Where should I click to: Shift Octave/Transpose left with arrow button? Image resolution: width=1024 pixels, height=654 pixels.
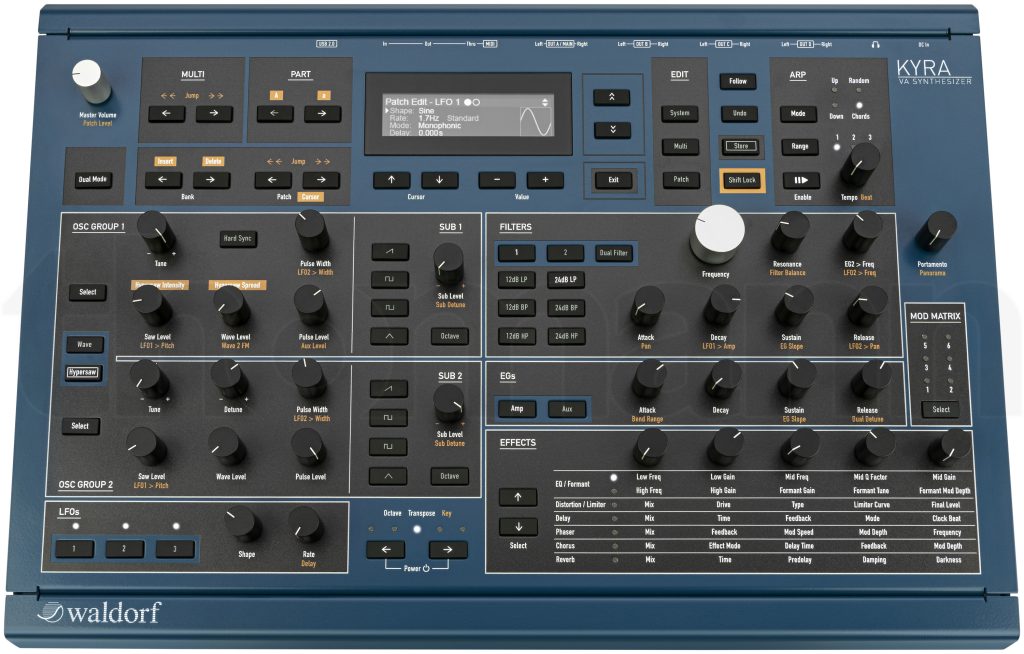(386, 549)
